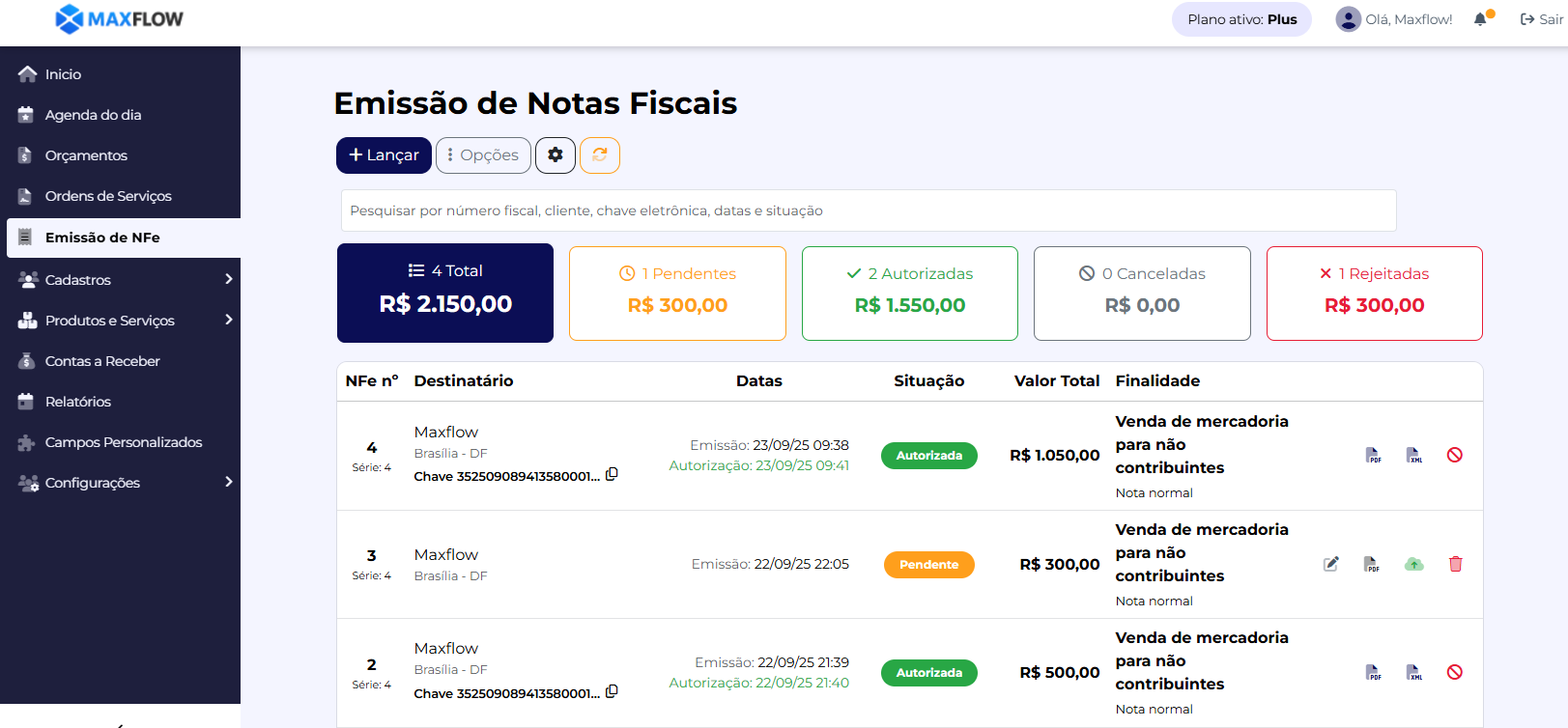Open the Opções dropdown
The width and height of the screenshot is (1568, 728).
click(x=482, y=155)
